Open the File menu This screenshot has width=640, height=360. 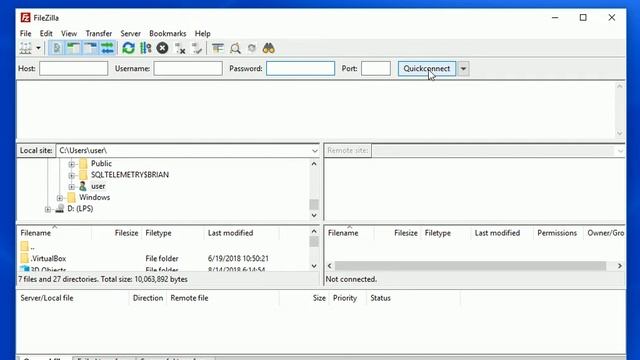(25, 33)
